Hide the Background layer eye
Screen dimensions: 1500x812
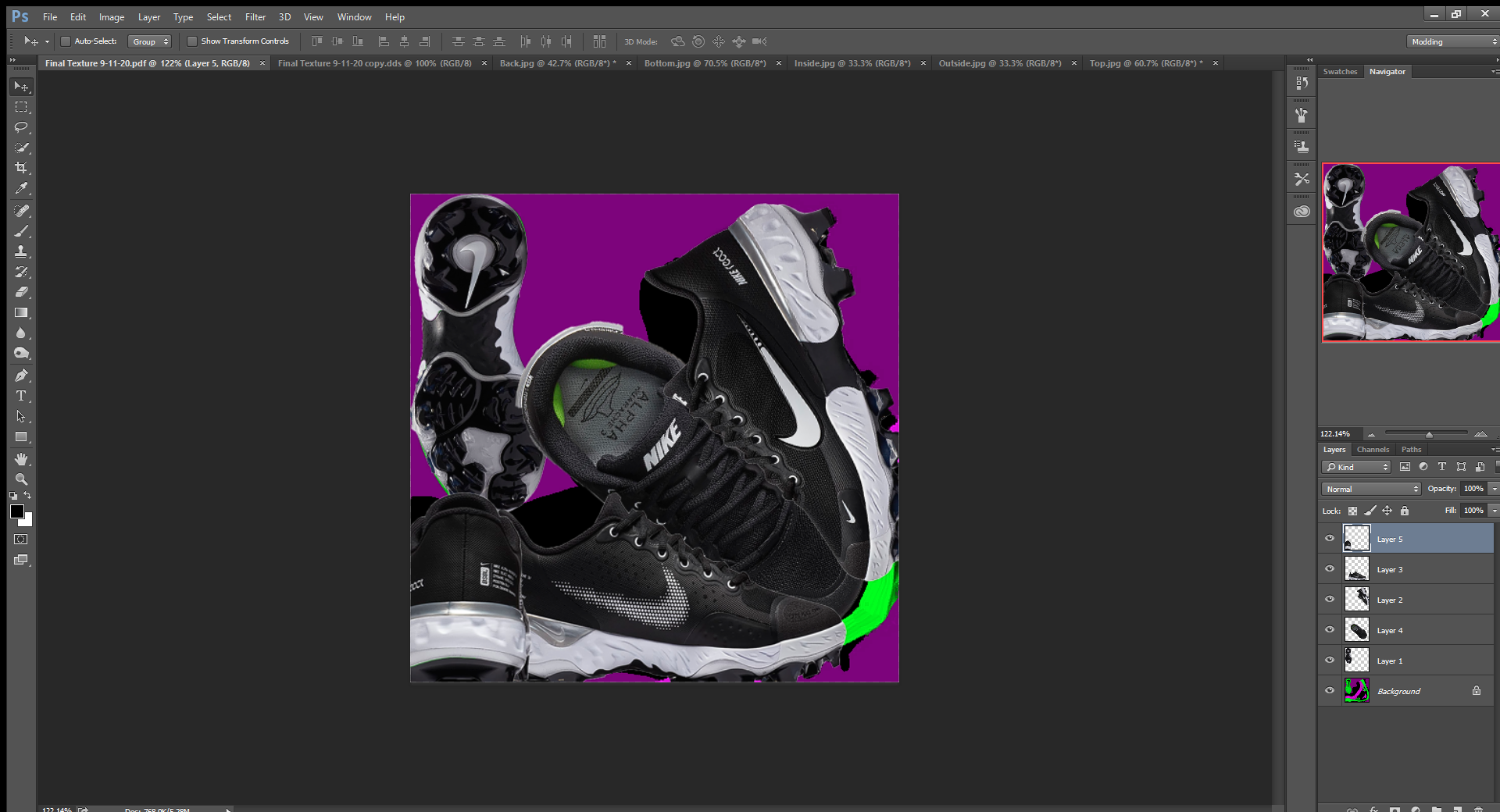tap(1330, 691)
